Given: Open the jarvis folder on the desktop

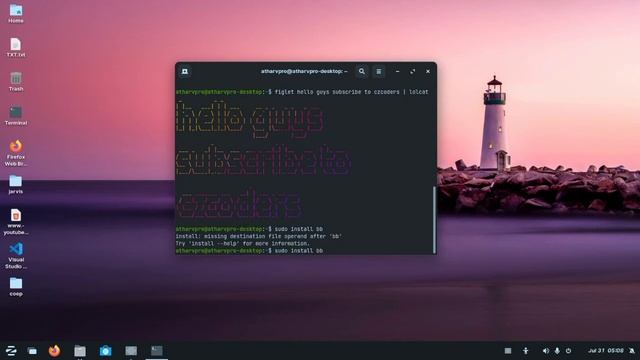Looking at the screenshot, I should click(x=16, y=184).
